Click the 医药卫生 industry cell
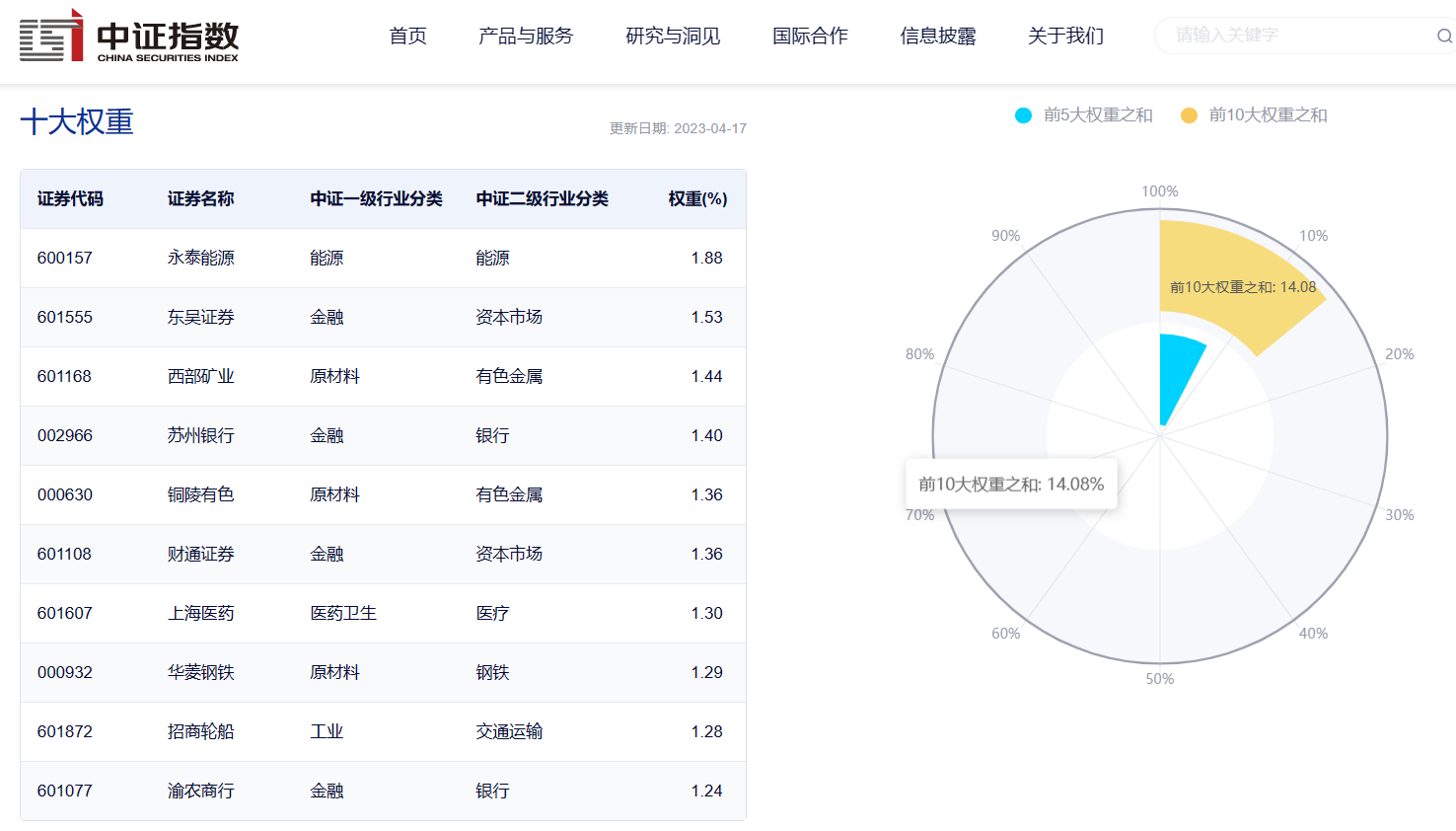Viewport: 1456px width, 831px height. pyautogui.click(x=343, y=614)
